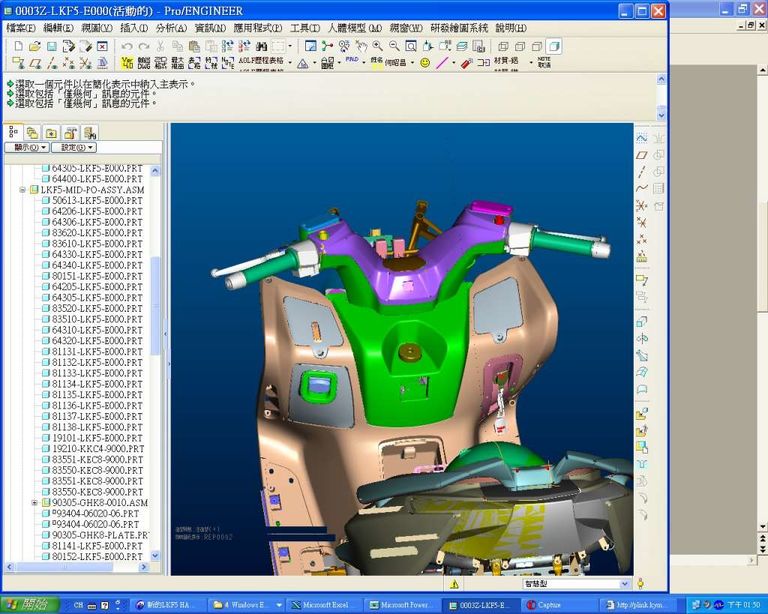Open the 顯示 dropdown in model tree

(26, 147)
